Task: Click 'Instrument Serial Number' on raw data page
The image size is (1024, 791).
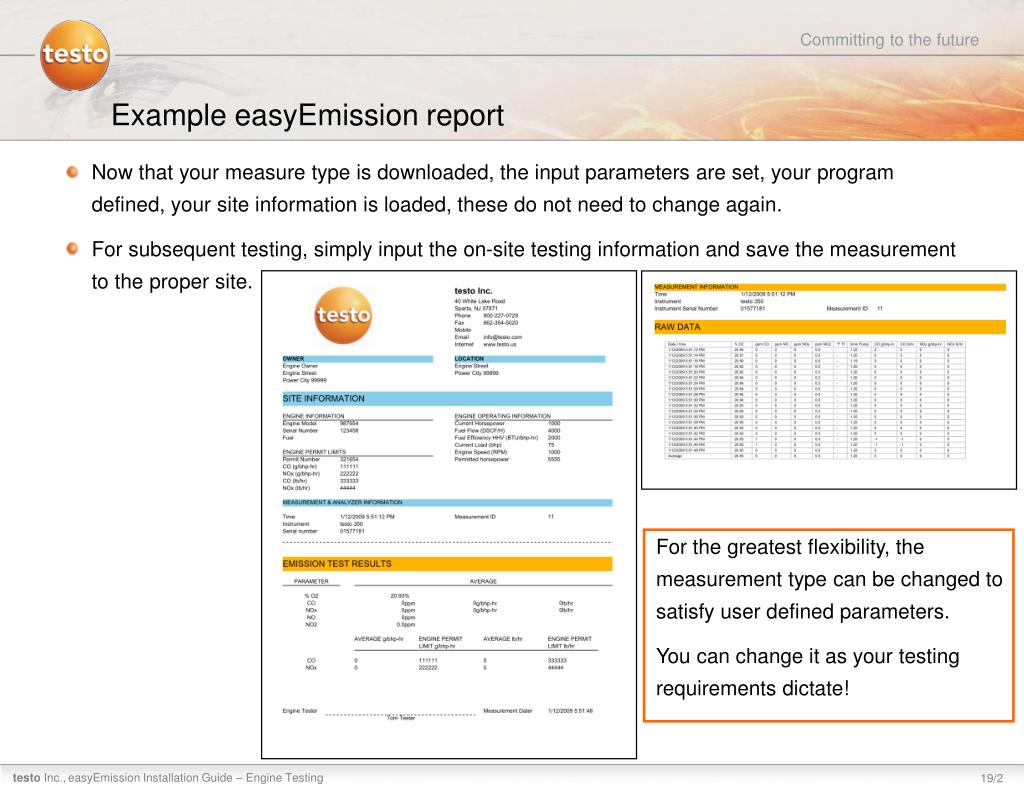Action: 686,308
